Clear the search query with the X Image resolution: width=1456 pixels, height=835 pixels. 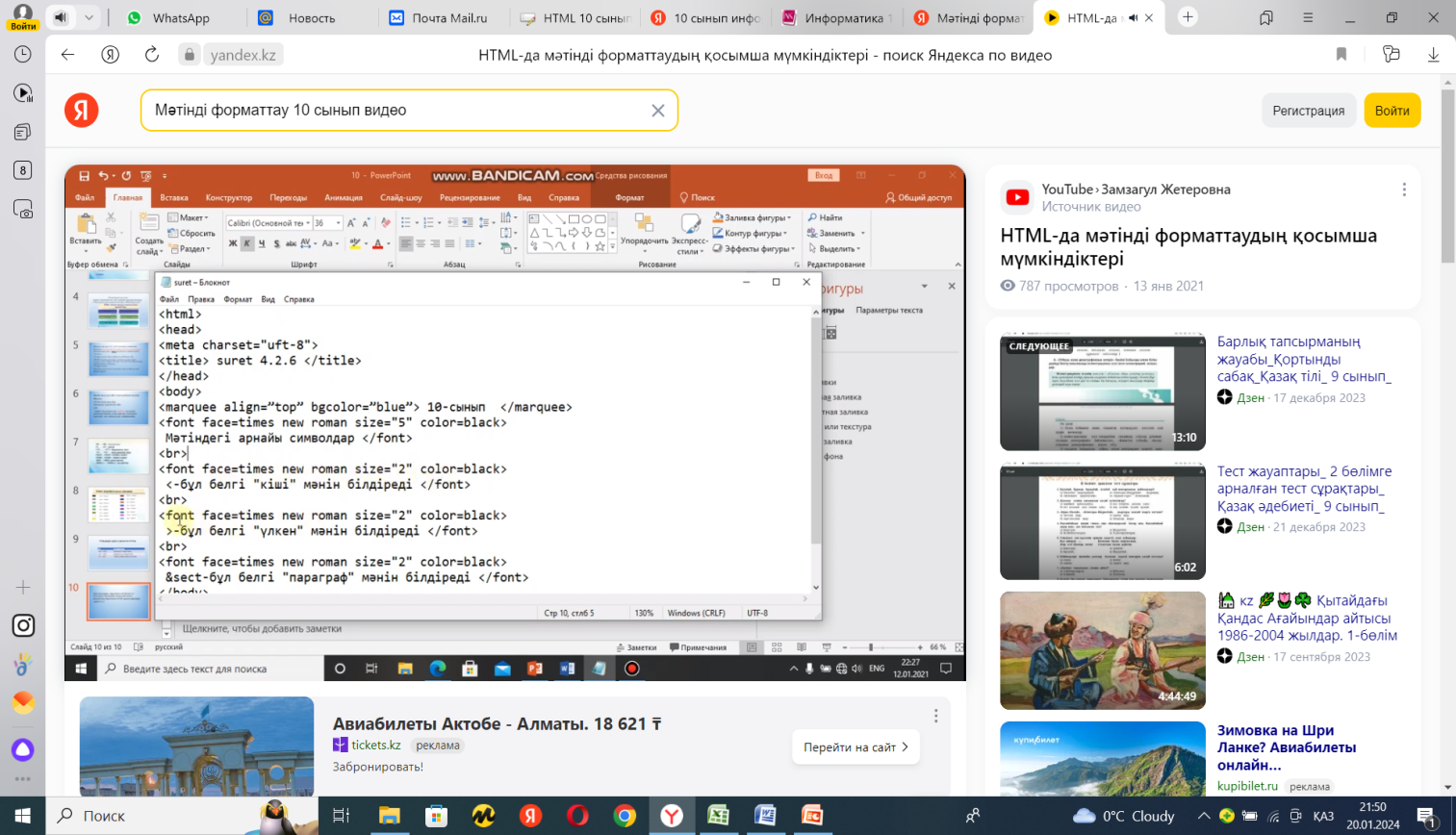pos(658,111)
